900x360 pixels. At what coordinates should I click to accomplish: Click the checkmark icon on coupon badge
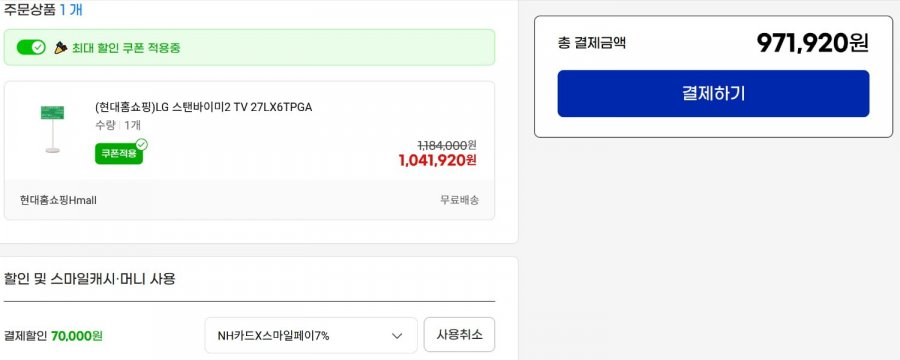[x=141, y=144]
